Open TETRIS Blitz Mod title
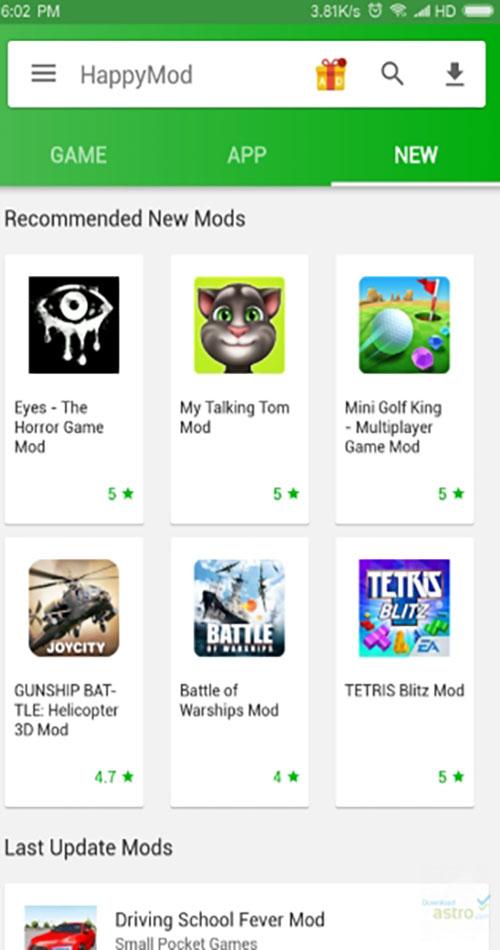This screenshot has height=950, width=500. (405, 691)
